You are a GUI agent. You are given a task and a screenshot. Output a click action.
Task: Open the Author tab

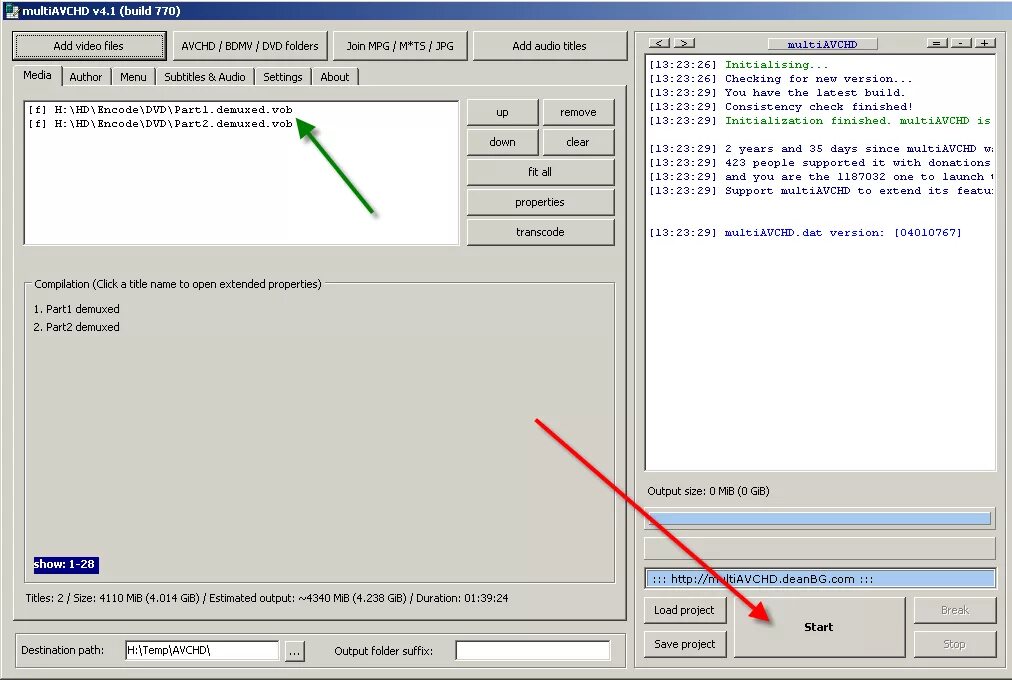pos(86,77)
